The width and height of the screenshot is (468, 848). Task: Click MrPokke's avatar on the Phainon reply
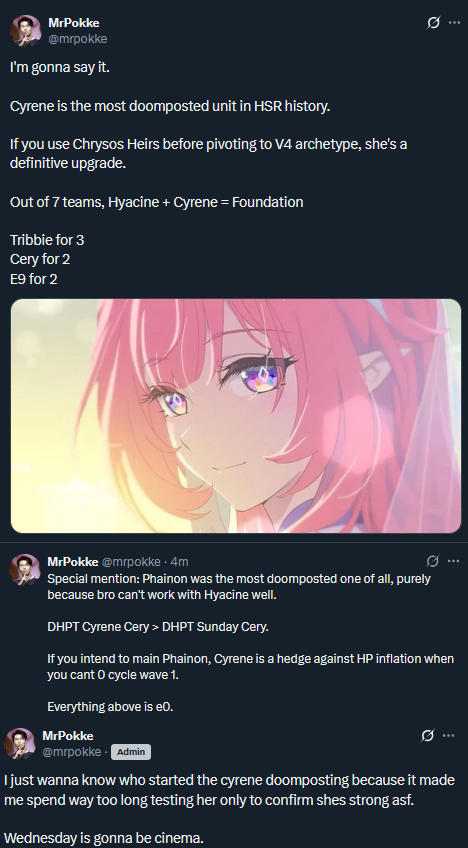25,569
